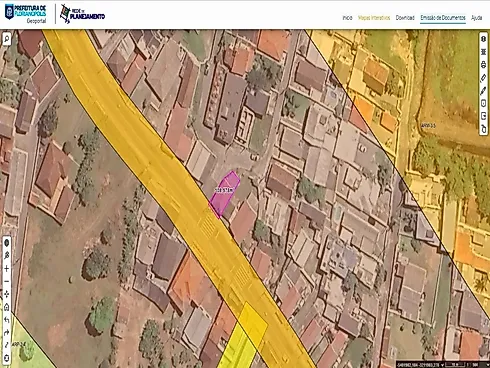Go to next view with redo arrow
The height and width of the screenshot is (368, 490).
(x=7, y=333)
